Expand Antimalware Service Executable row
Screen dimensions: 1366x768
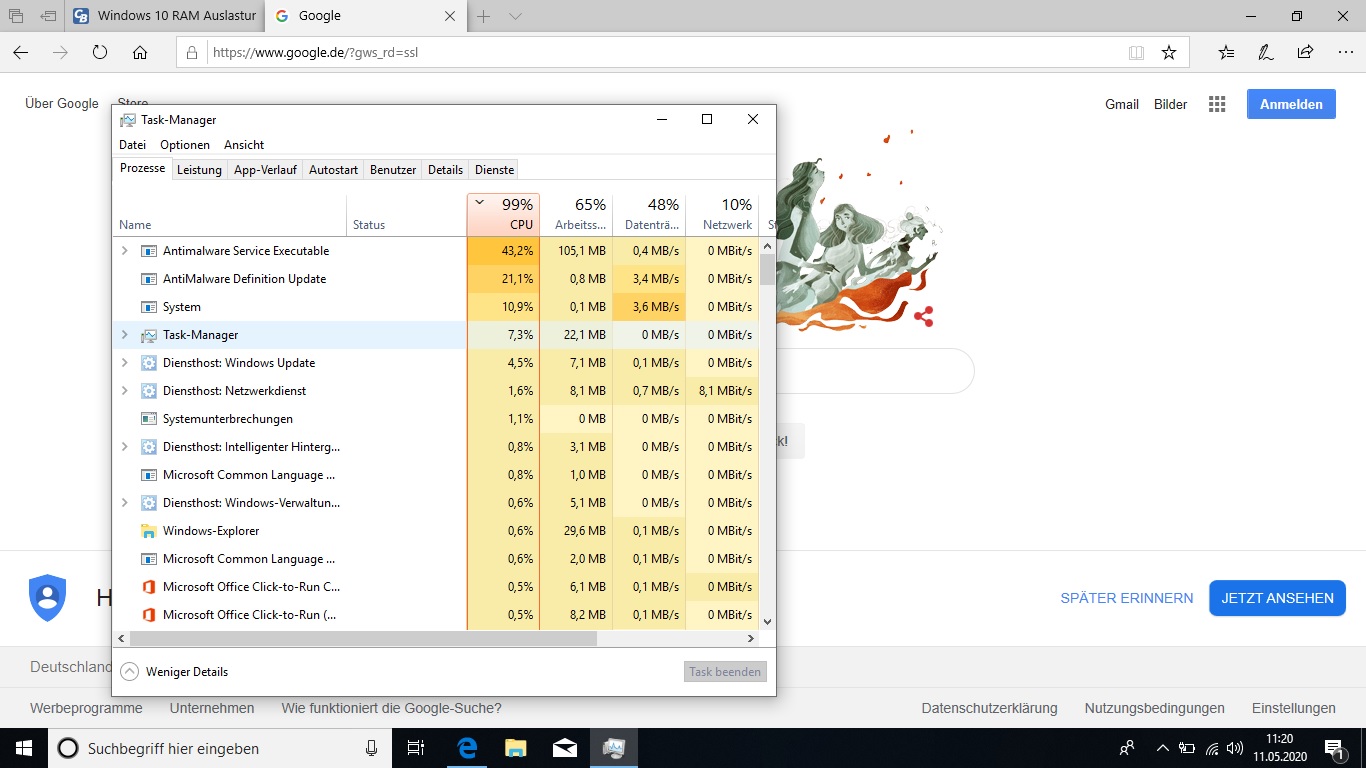[125, 251]
